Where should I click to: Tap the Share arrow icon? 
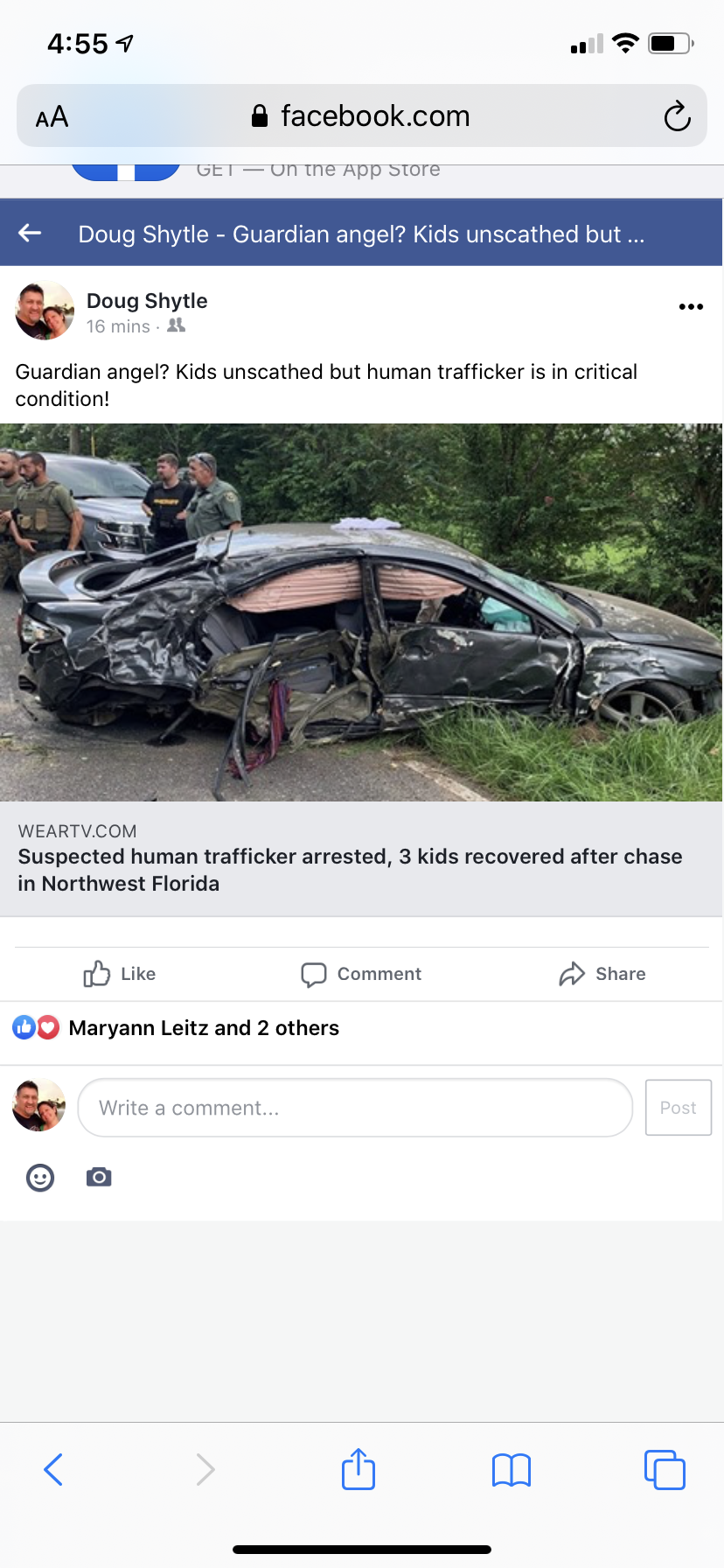coord(572,974)
